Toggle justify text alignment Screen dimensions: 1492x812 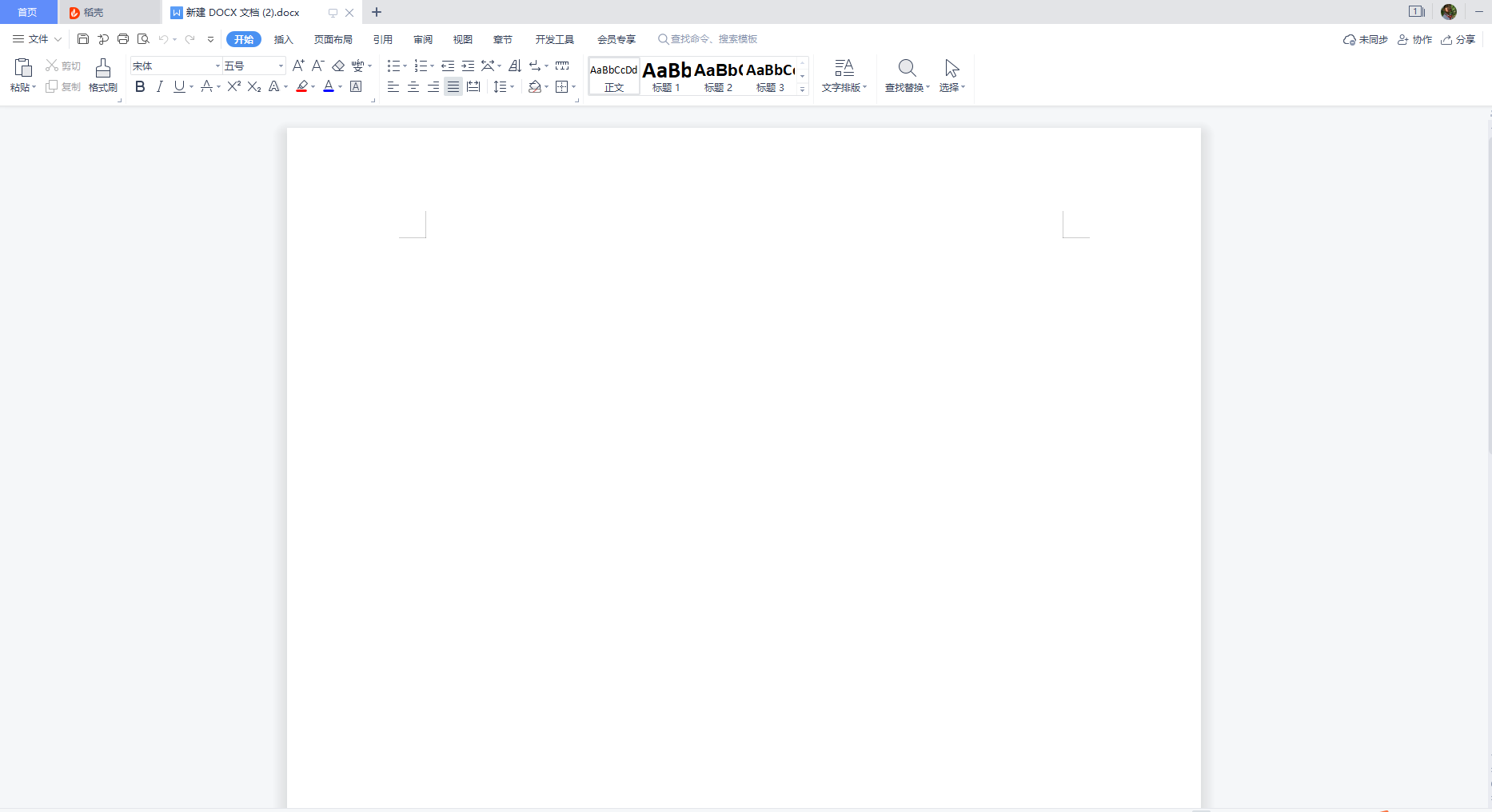click(453, 86)
